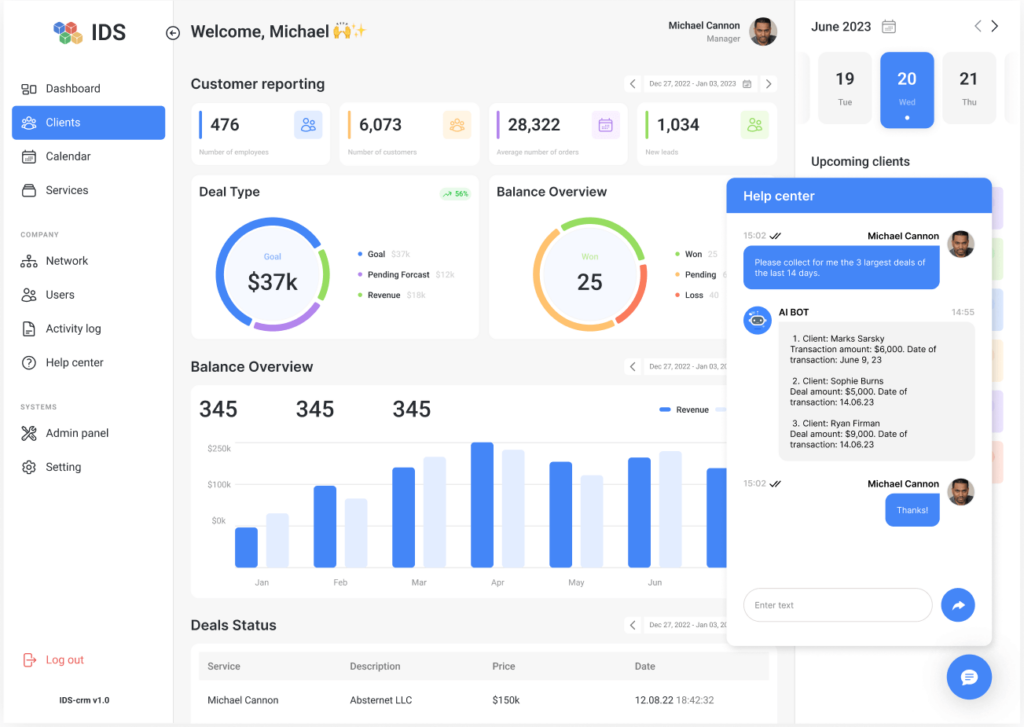Toggle the Revenue legend in bar chart
The width and height of the screenshot is (1024, 727).
[x=684, y=410]
